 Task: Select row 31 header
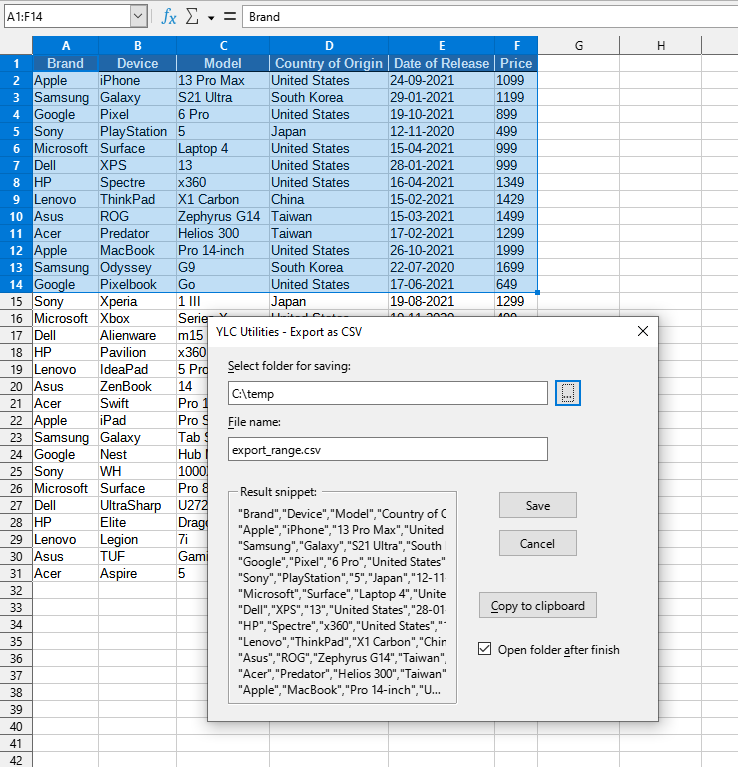pyautogui.click(x=16, y=573)
